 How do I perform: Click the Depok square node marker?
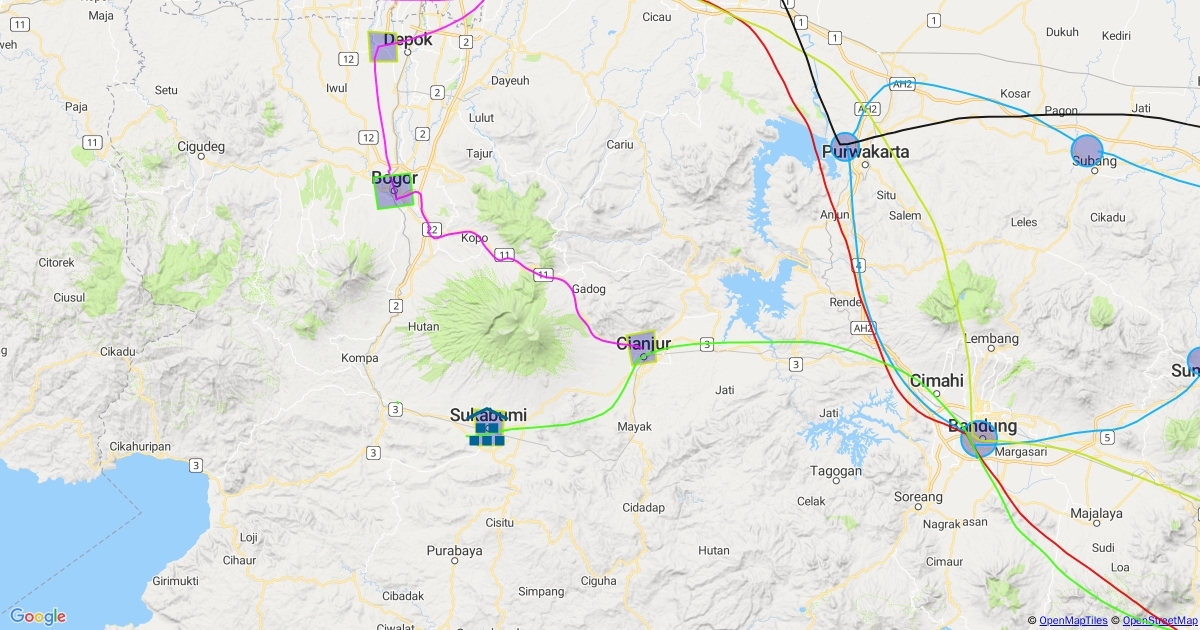coord(383,46)
